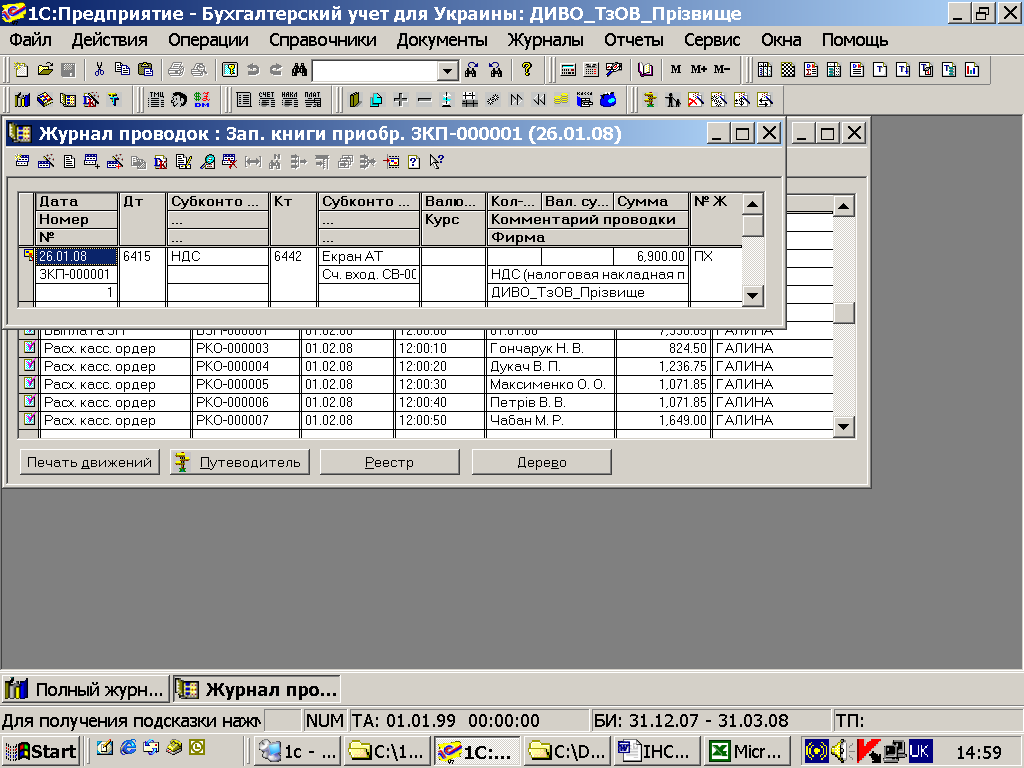Click the New document icon in toolbar
The height and width of the screenshot is (768, 1024).
click(x=21, y=69)
